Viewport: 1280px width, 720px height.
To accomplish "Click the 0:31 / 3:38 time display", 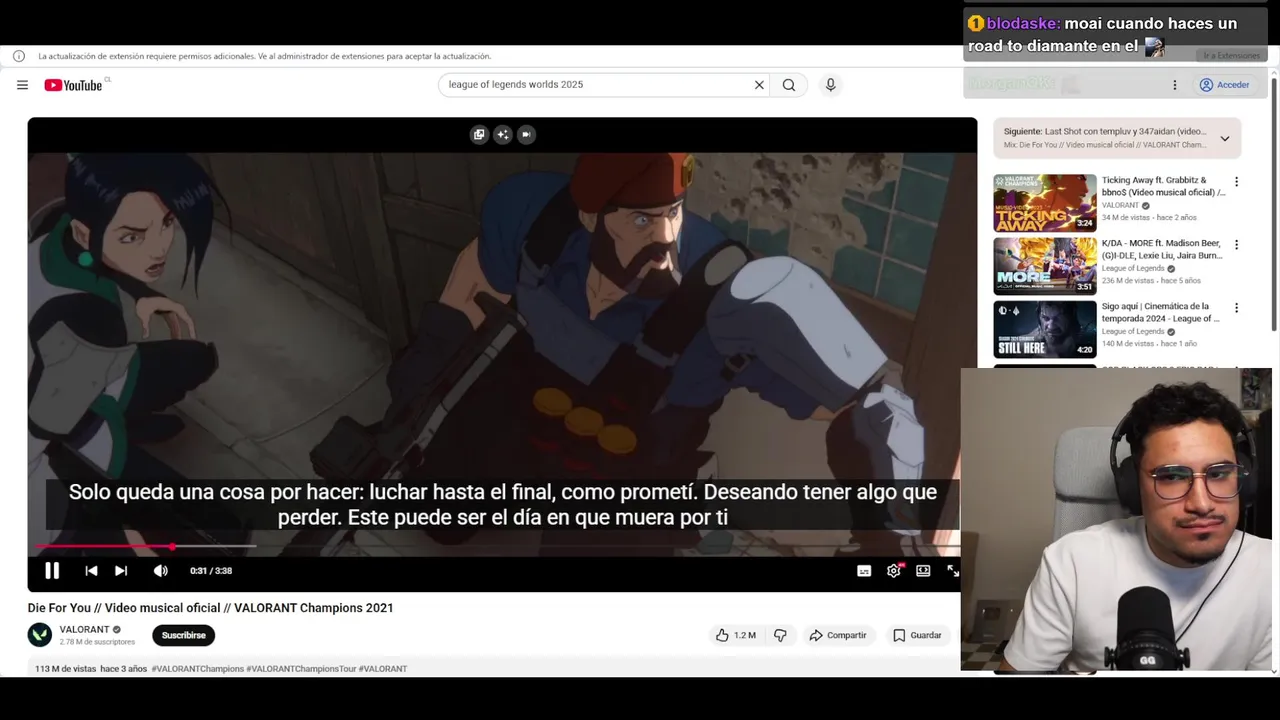I will pyautogui.click(x=211, y=571).
